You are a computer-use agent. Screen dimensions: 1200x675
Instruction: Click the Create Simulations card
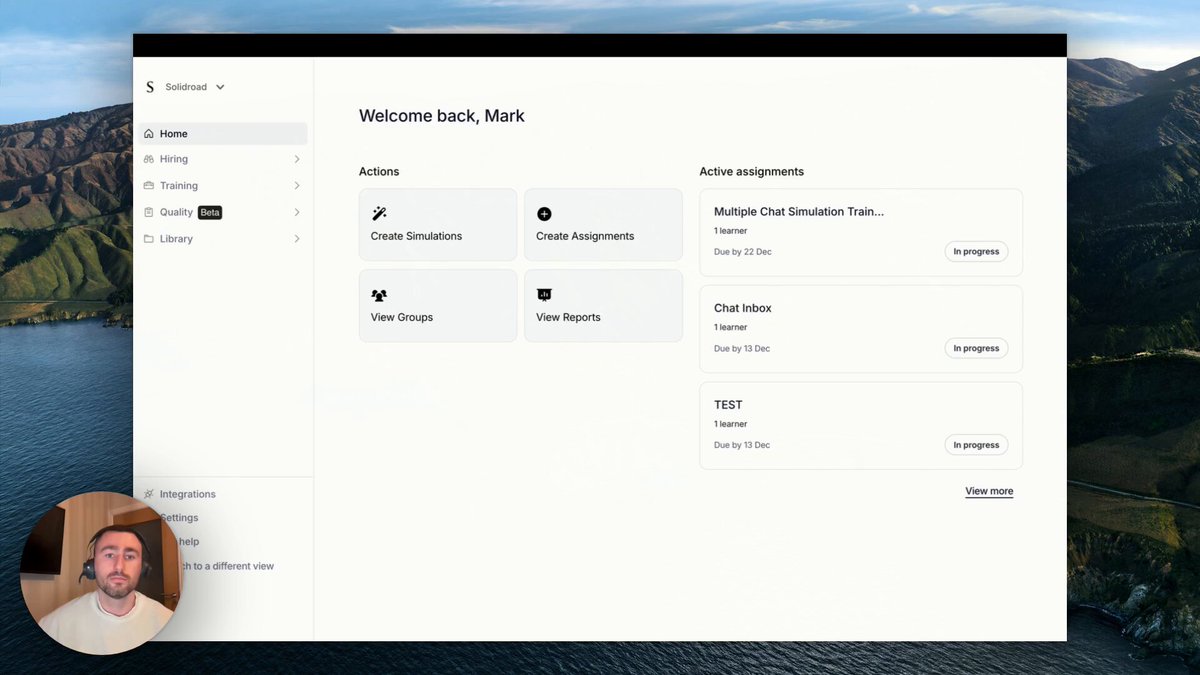point(438,225)
